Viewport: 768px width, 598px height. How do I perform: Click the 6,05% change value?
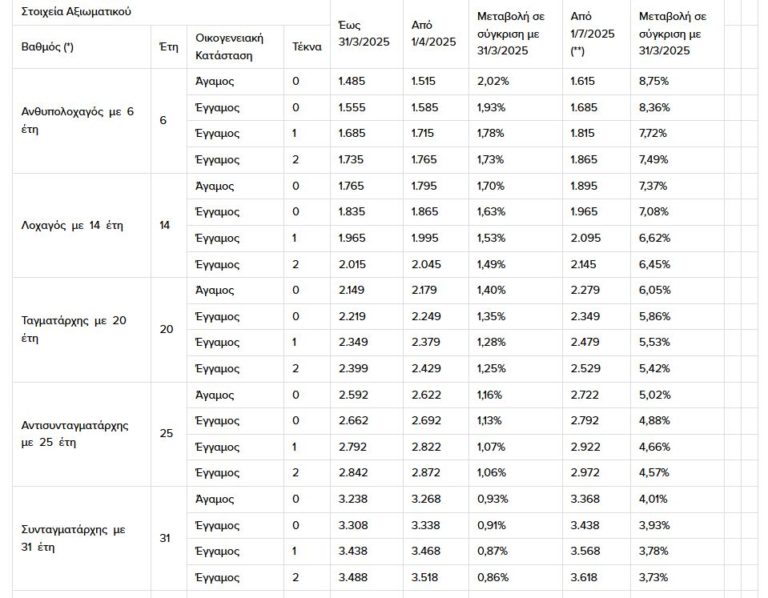[653, 289]
